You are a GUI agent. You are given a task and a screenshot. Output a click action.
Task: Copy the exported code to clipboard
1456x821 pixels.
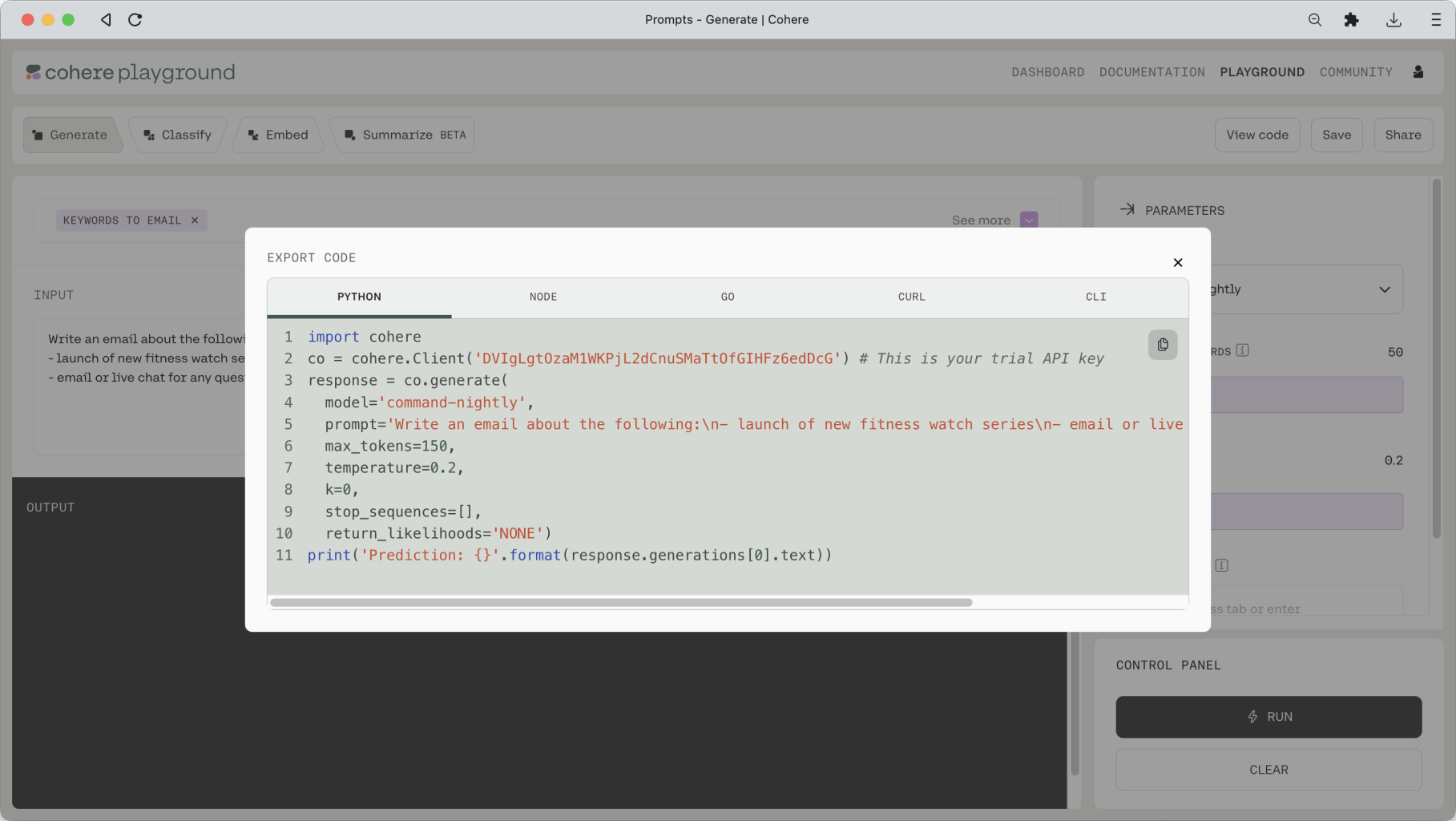click(1162, 345)
